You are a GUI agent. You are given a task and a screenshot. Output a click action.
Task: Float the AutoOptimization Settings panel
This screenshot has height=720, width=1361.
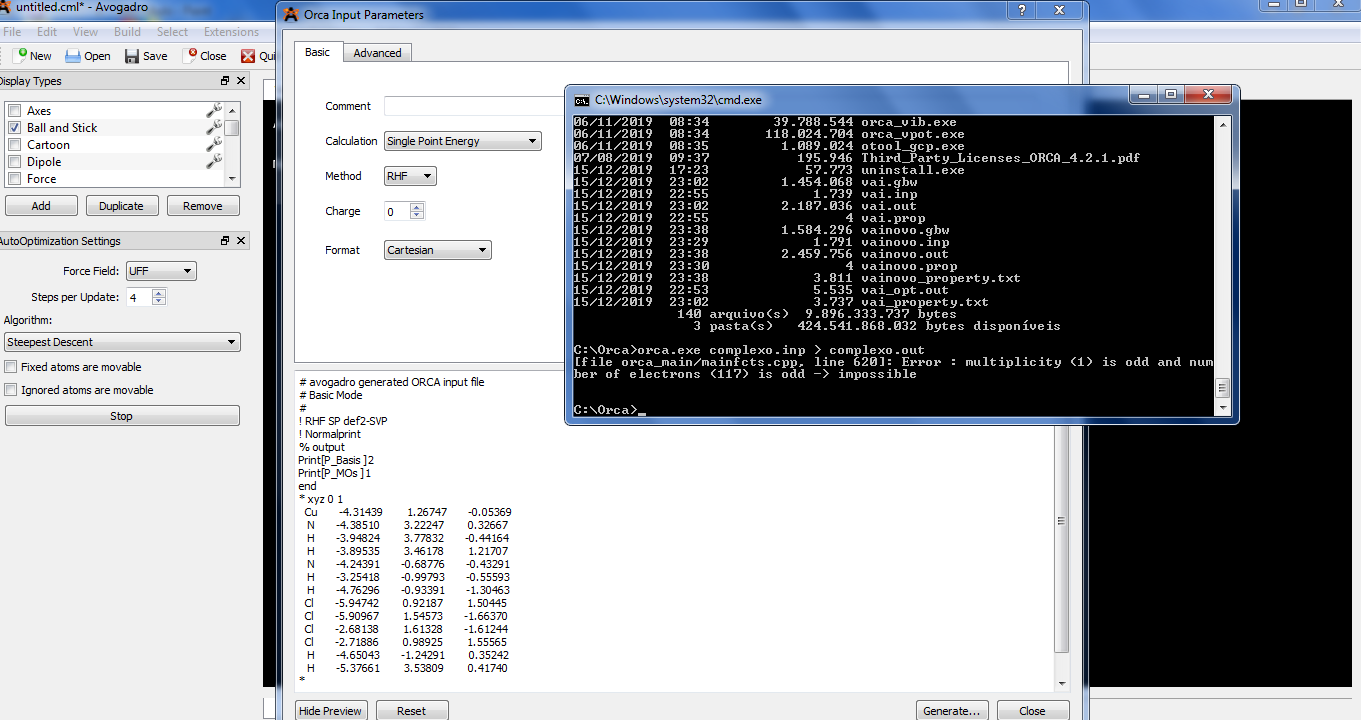[x=225, y=241]
